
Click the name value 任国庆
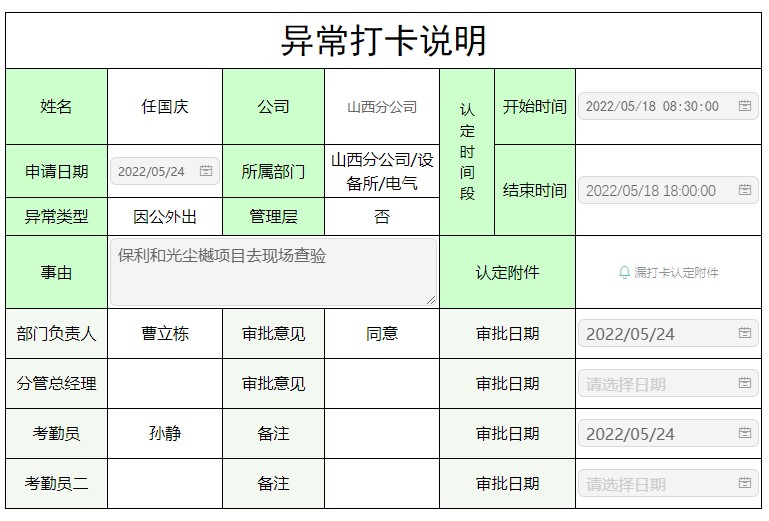coord(165,106)
